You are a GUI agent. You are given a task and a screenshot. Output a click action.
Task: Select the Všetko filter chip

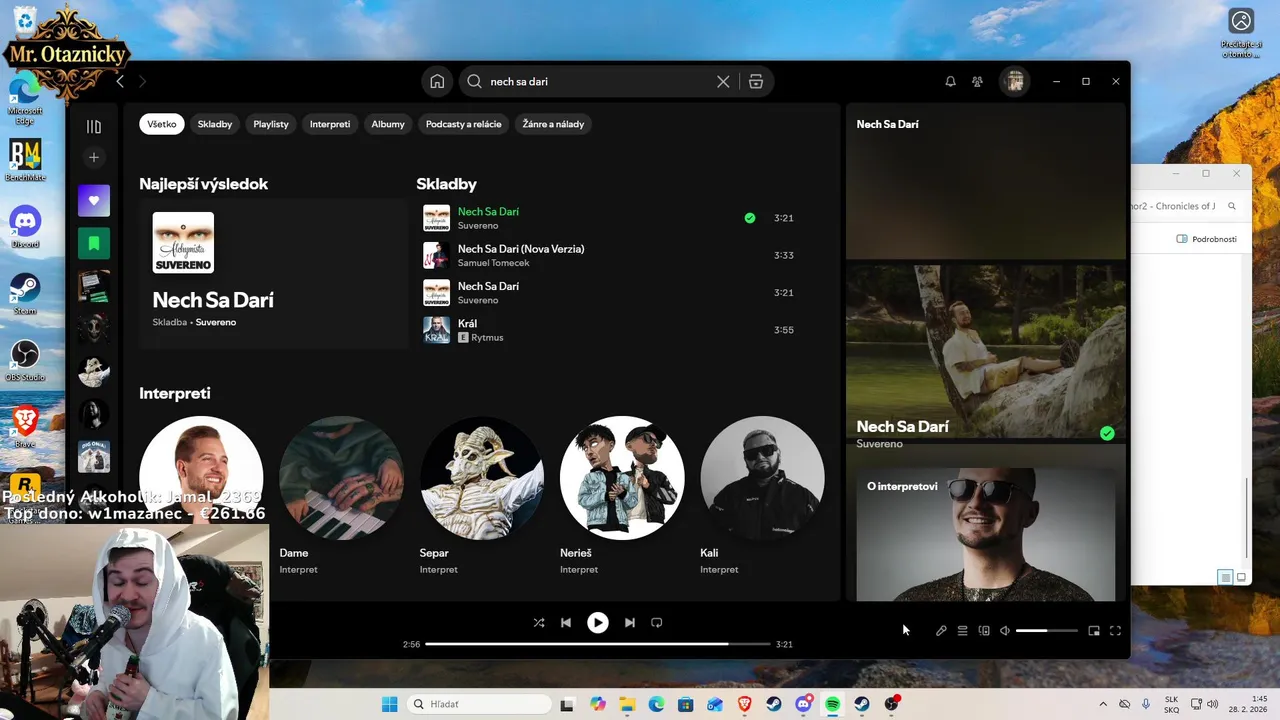pyautogui.click(x=161, y=124)
